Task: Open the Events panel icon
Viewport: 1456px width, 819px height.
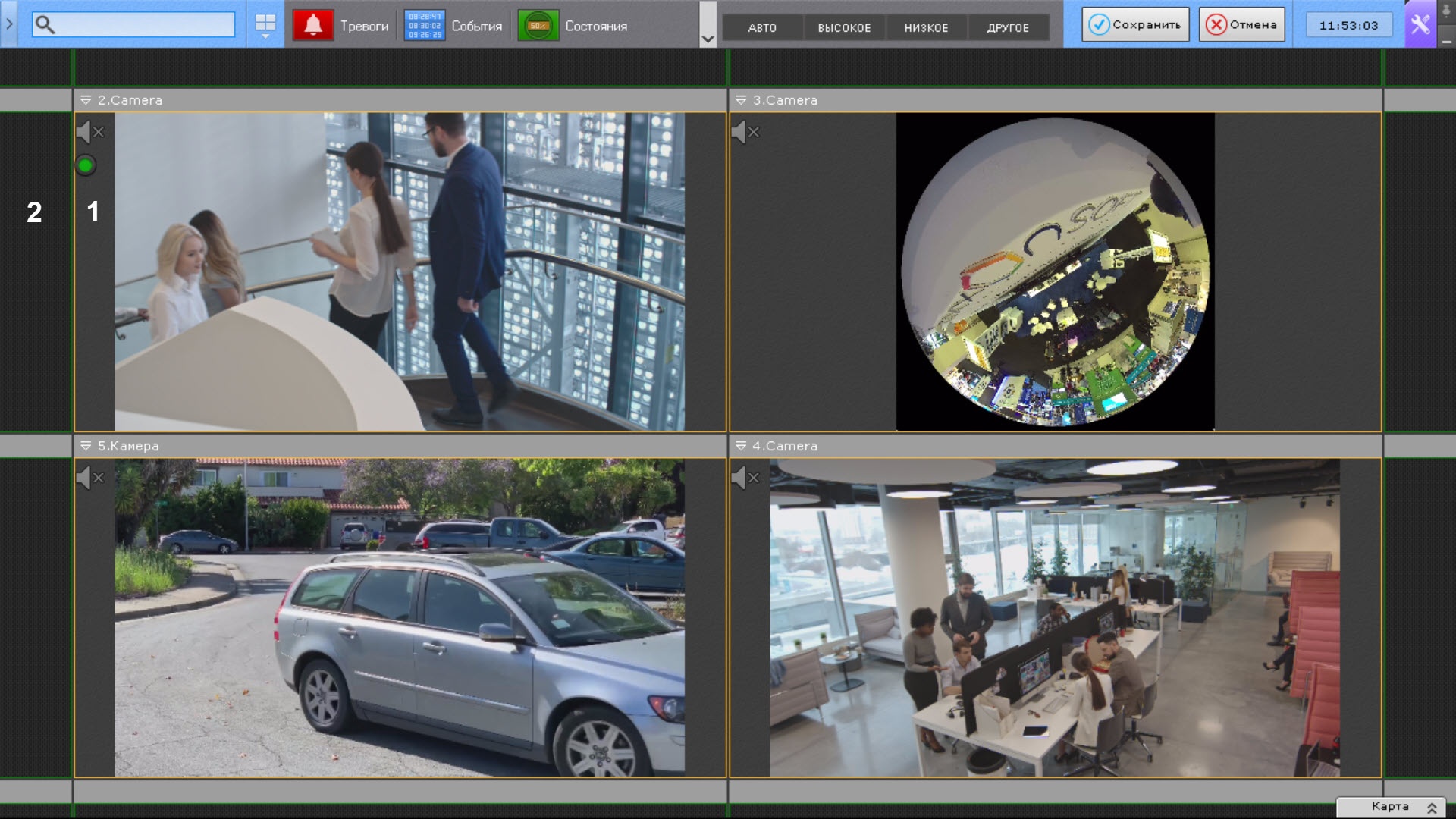Action: [x=425, y=25]
